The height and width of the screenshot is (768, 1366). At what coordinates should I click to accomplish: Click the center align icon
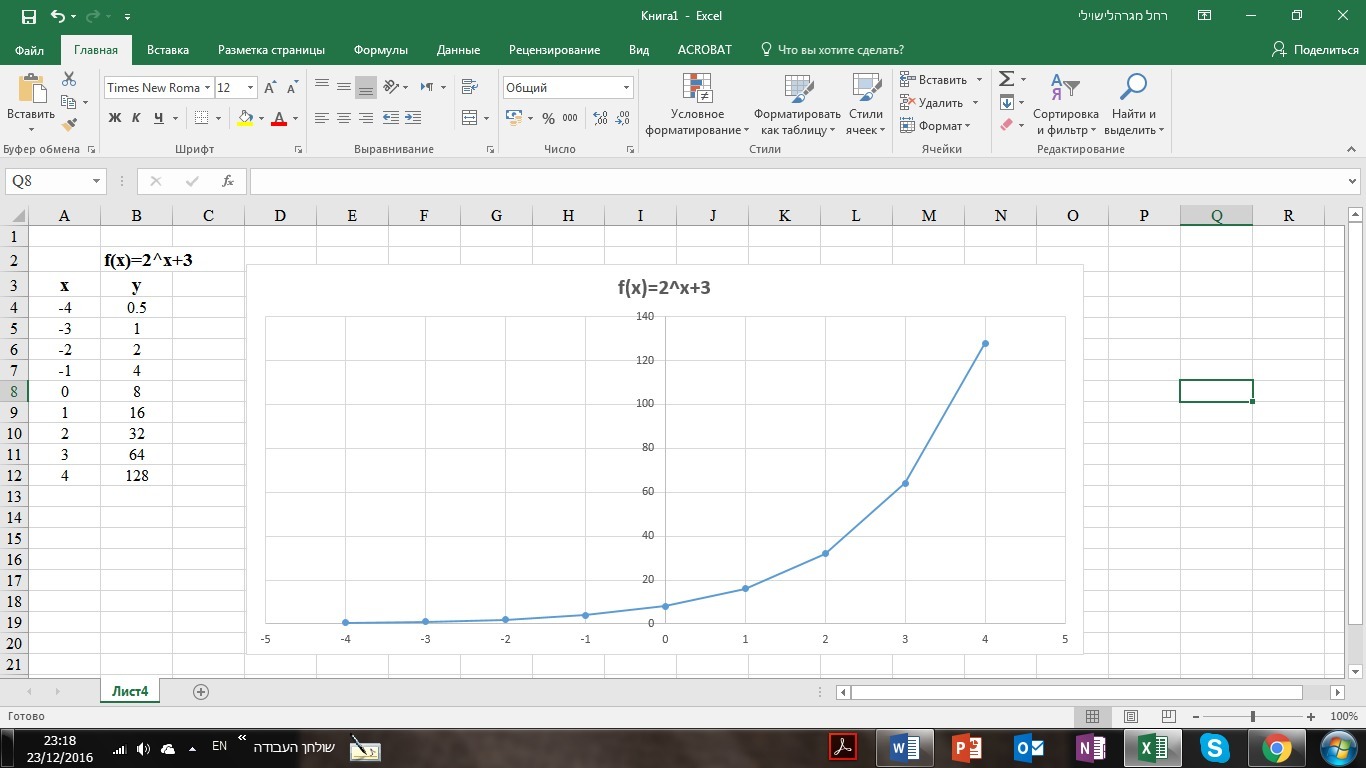click(344, 118)
